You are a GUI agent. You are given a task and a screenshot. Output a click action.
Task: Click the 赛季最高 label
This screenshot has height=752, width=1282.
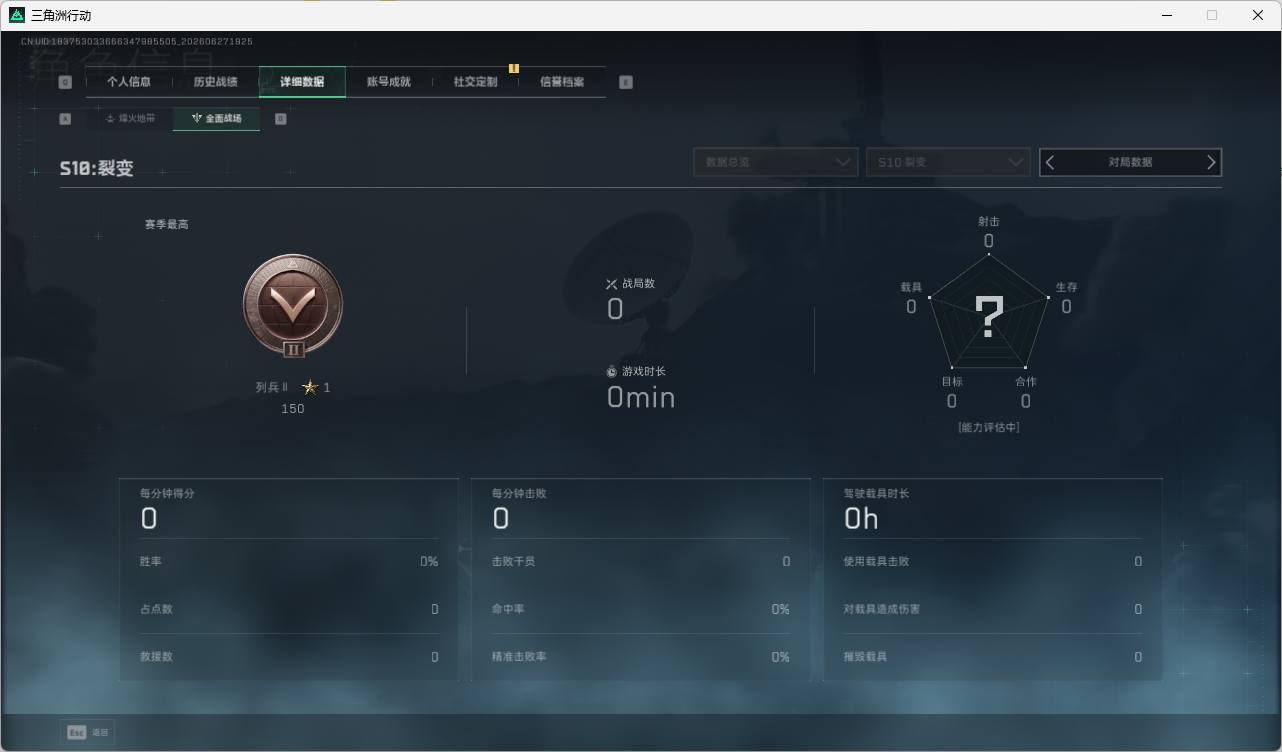(x=167, y=224)
